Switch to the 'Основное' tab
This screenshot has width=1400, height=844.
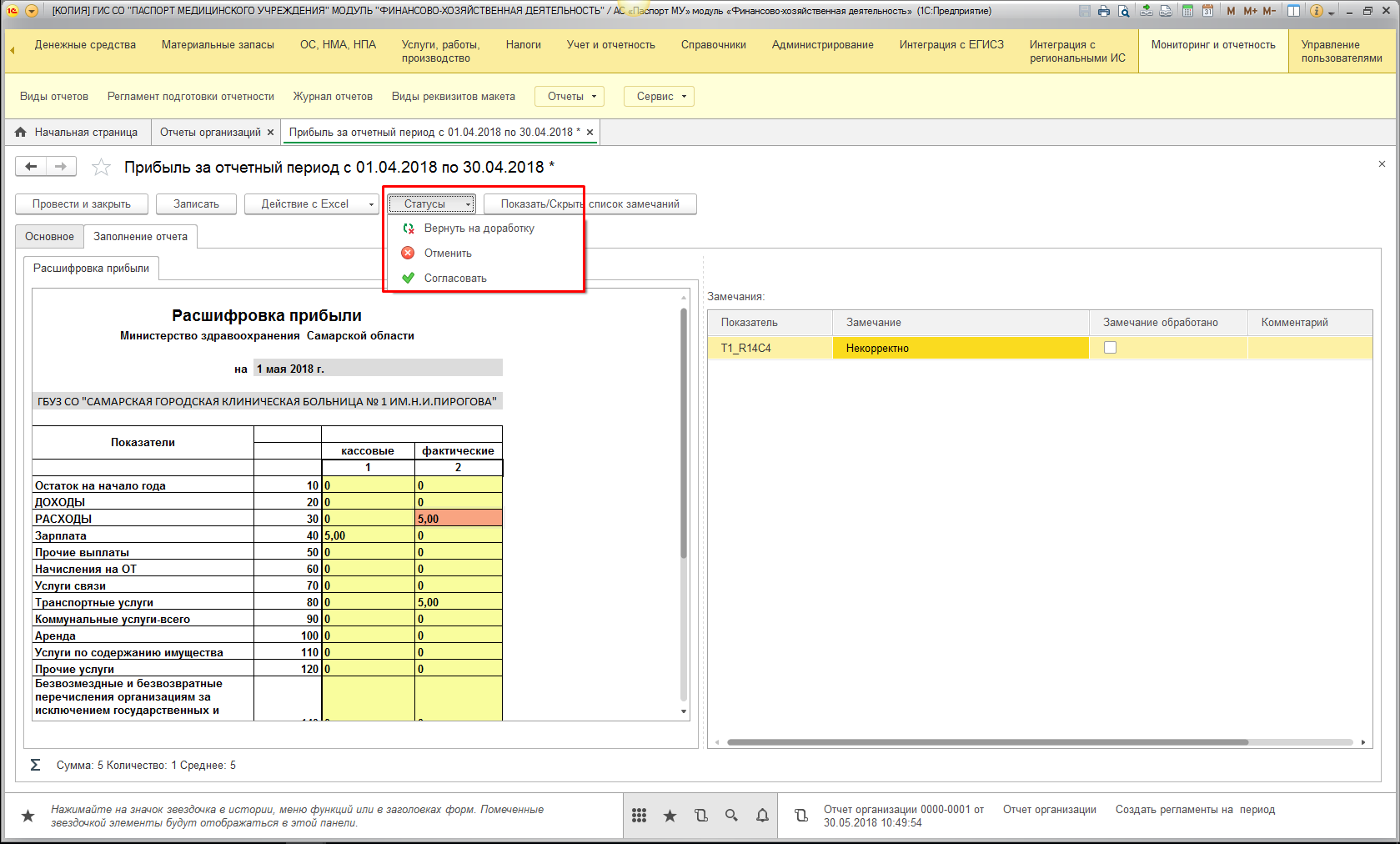[x=49, y=237]
